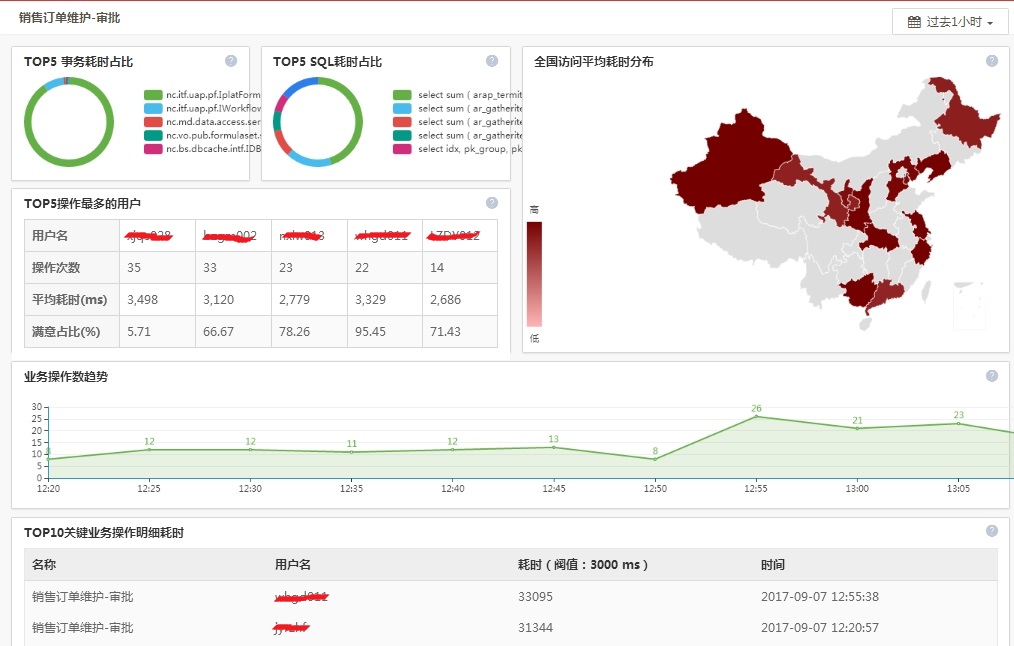This screenshot has width=1014, height=646.
Task: Click 平均耗时 value 3,498
Action: click(142, 299)
